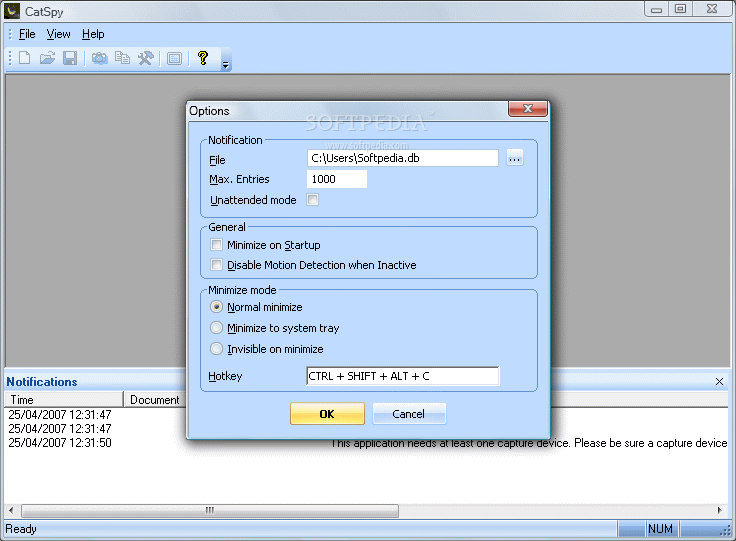The height and width of the screenshot is (541, 736).
Task: Click the Copy toolbar icon
Action: pyautogui.click(x=123, y=58)
